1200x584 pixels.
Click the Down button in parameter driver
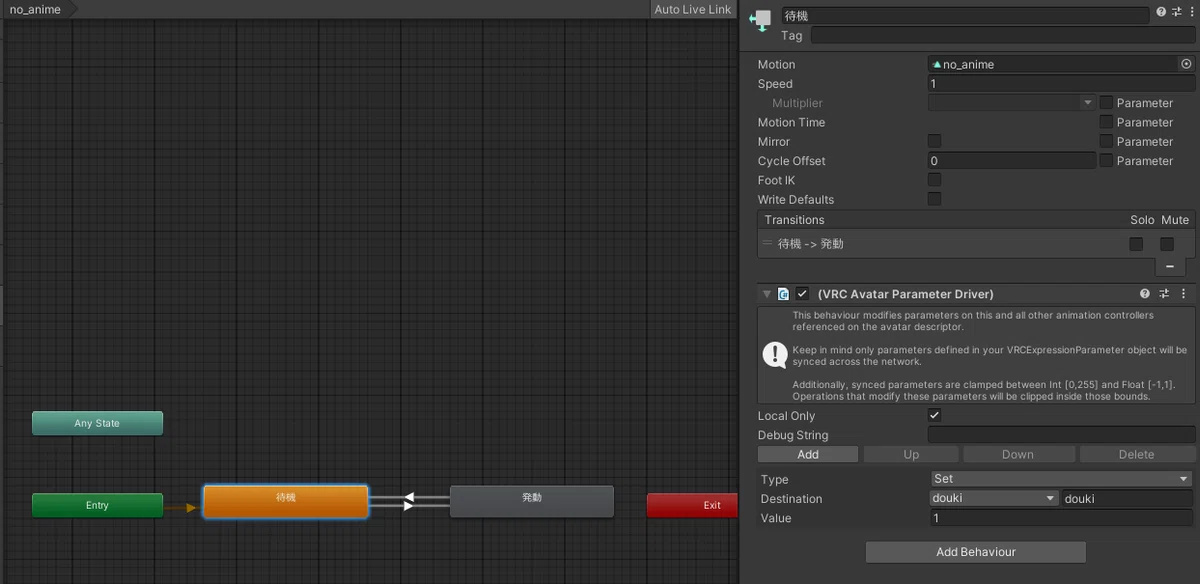click(1017, 454)
